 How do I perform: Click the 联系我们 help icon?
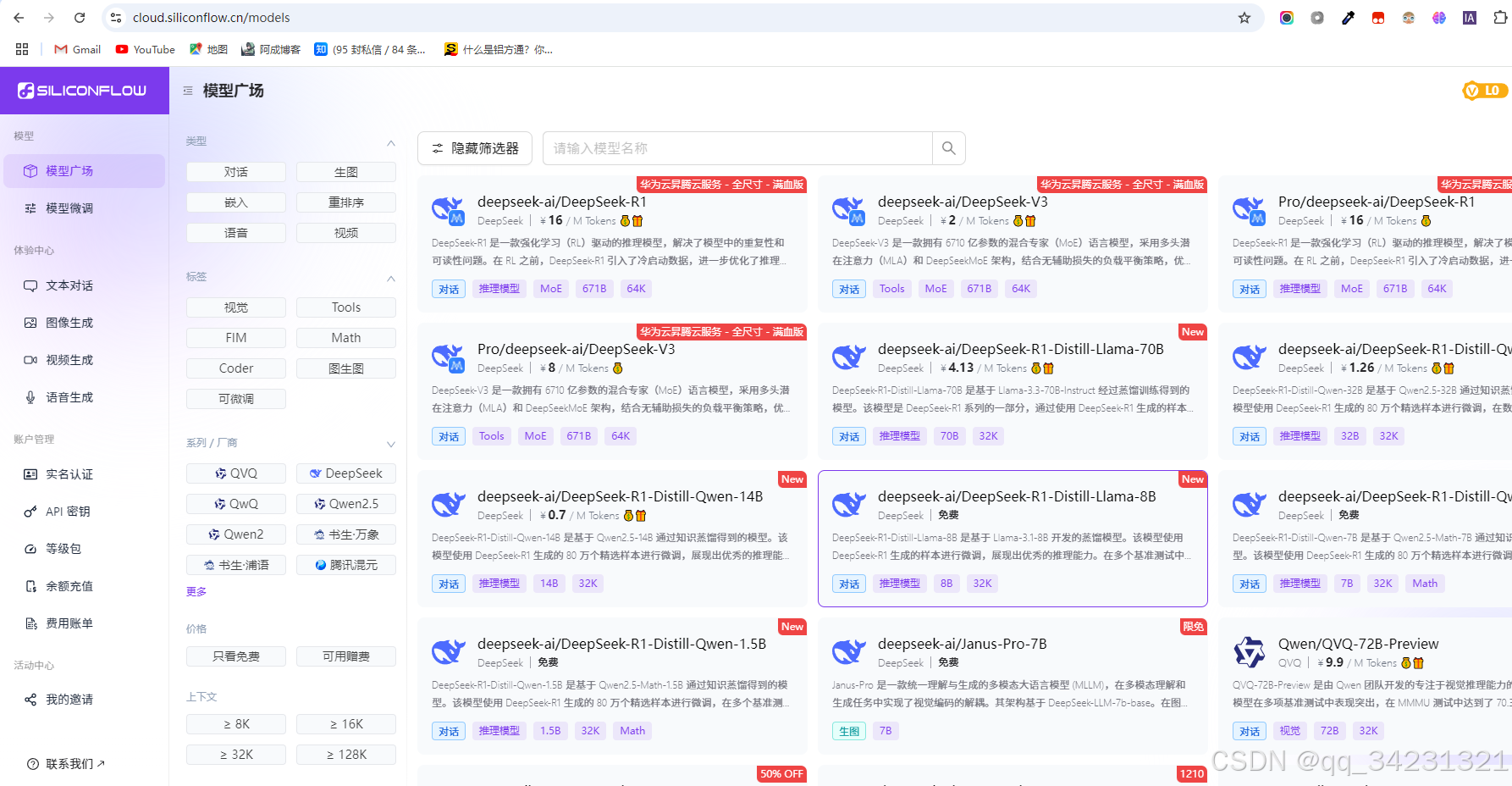(x=33, y=764)
